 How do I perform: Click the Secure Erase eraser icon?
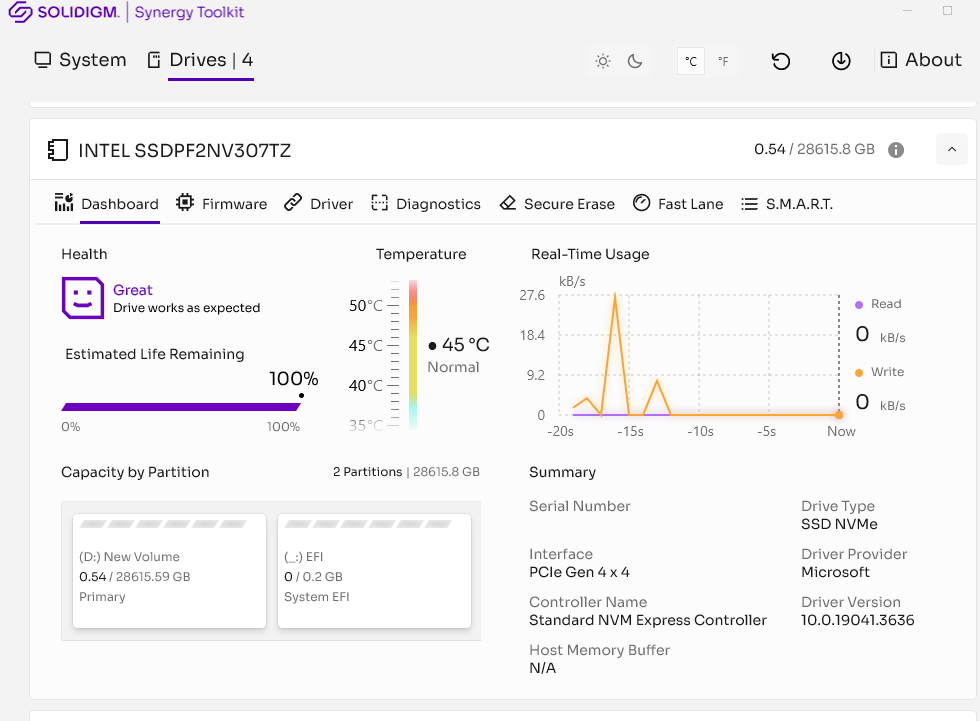pos(508,202)
